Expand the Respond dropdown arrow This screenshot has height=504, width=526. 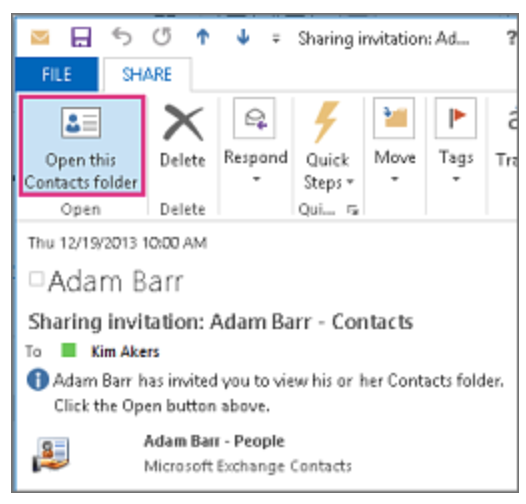pos(256,179)
